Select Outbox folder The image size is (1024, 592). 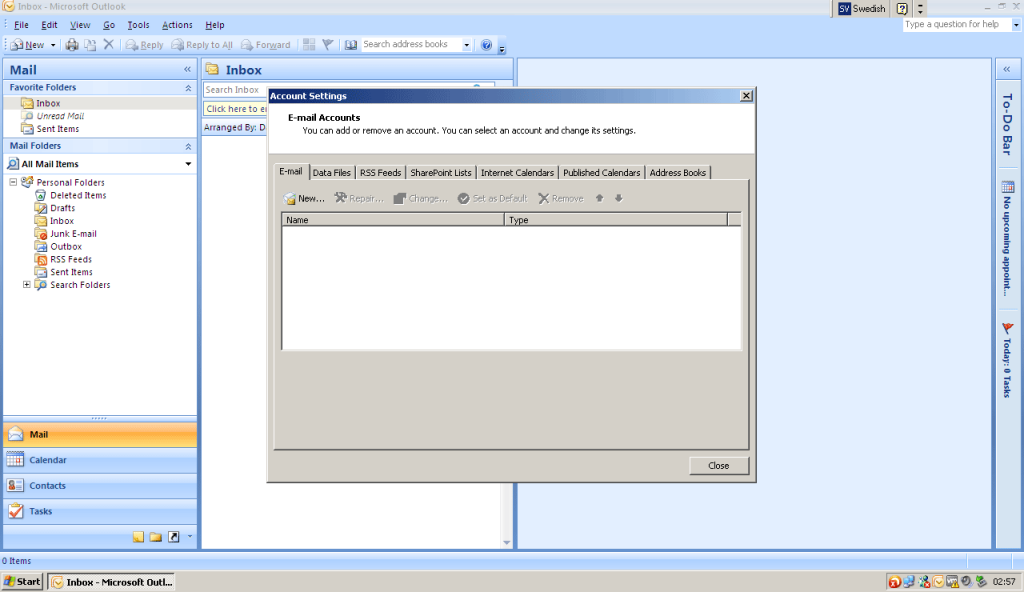click(66, 246)
